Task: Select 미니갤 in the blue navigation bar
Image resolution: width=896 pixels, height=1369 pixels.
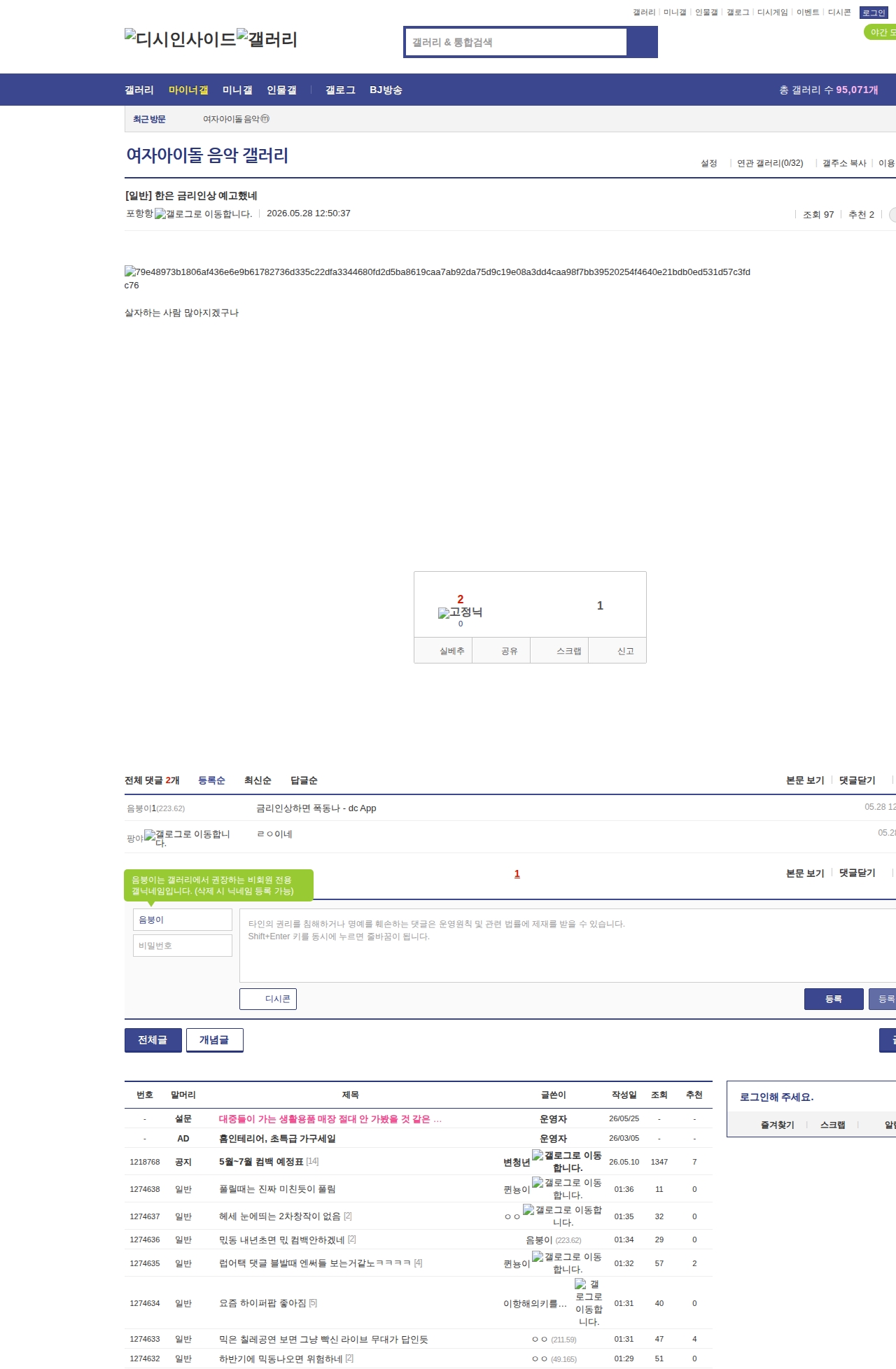Action: [237, 90]
